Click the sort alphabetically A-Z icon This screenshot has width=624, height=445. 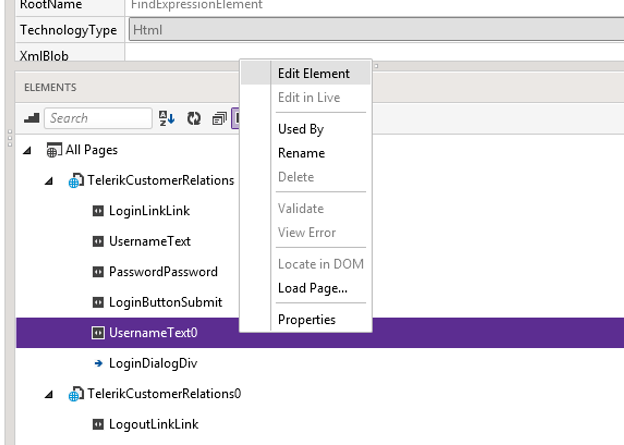click(x=167, y=118)
